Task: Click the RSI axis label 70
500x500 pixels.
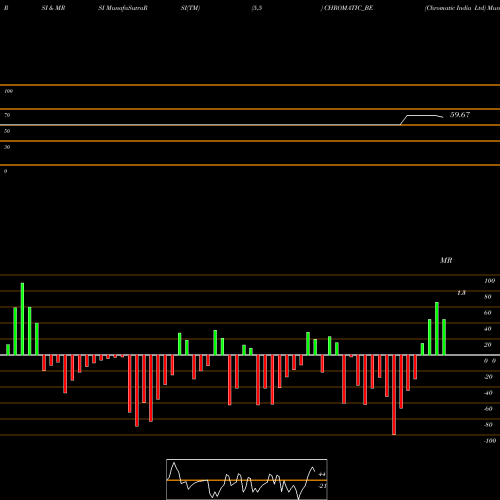Action: 7,115
